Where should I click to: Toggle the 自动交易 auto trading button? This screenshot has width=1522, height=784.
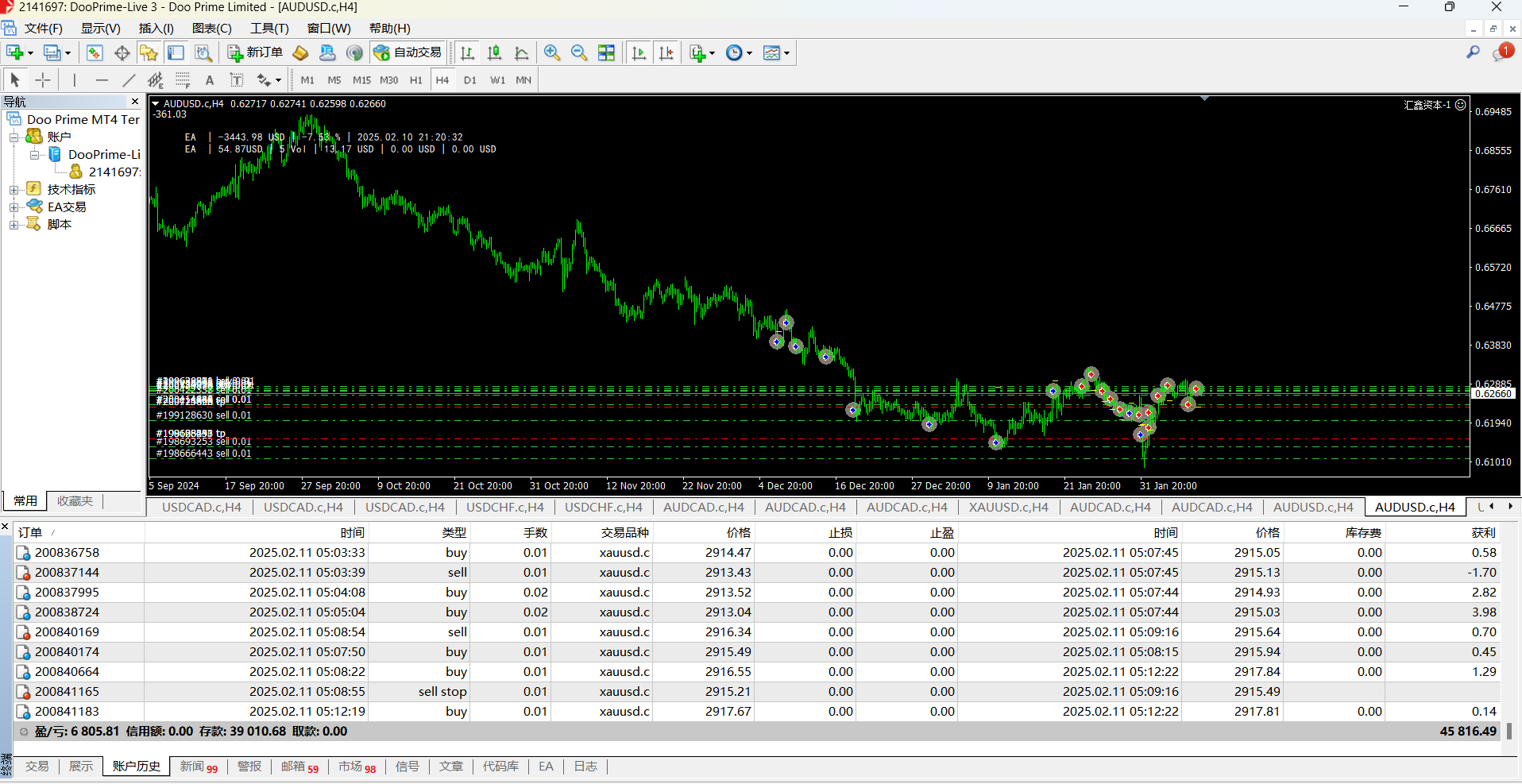[x=408, y=52]
